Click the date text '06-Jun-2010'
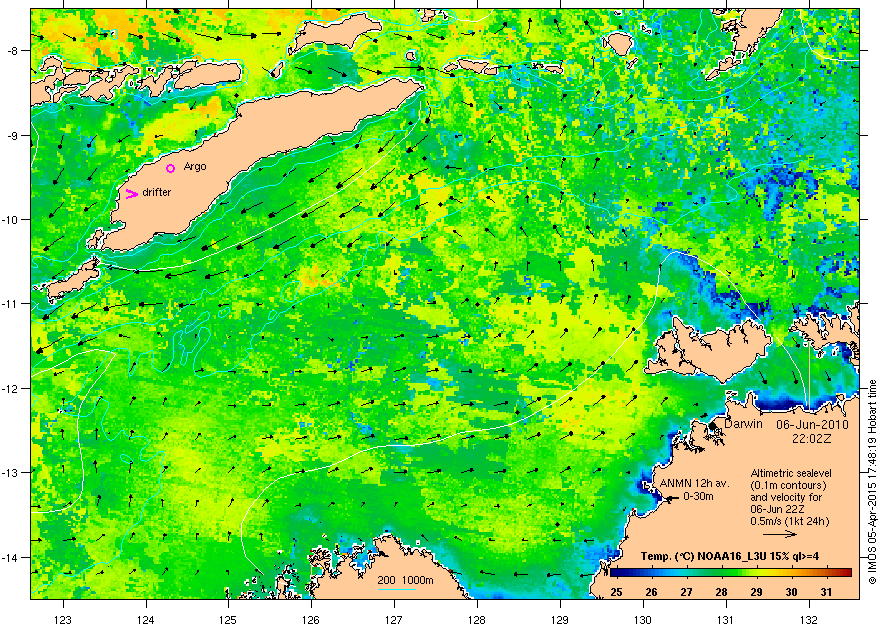The image size is (880, 630). tap(812, 425)
